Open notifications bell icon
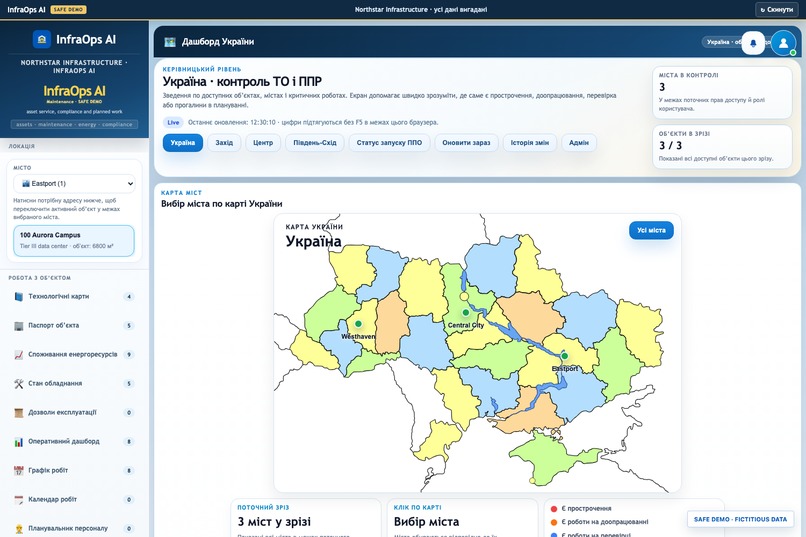The width and height of the screenshot is (806, 537). [753, 43]
